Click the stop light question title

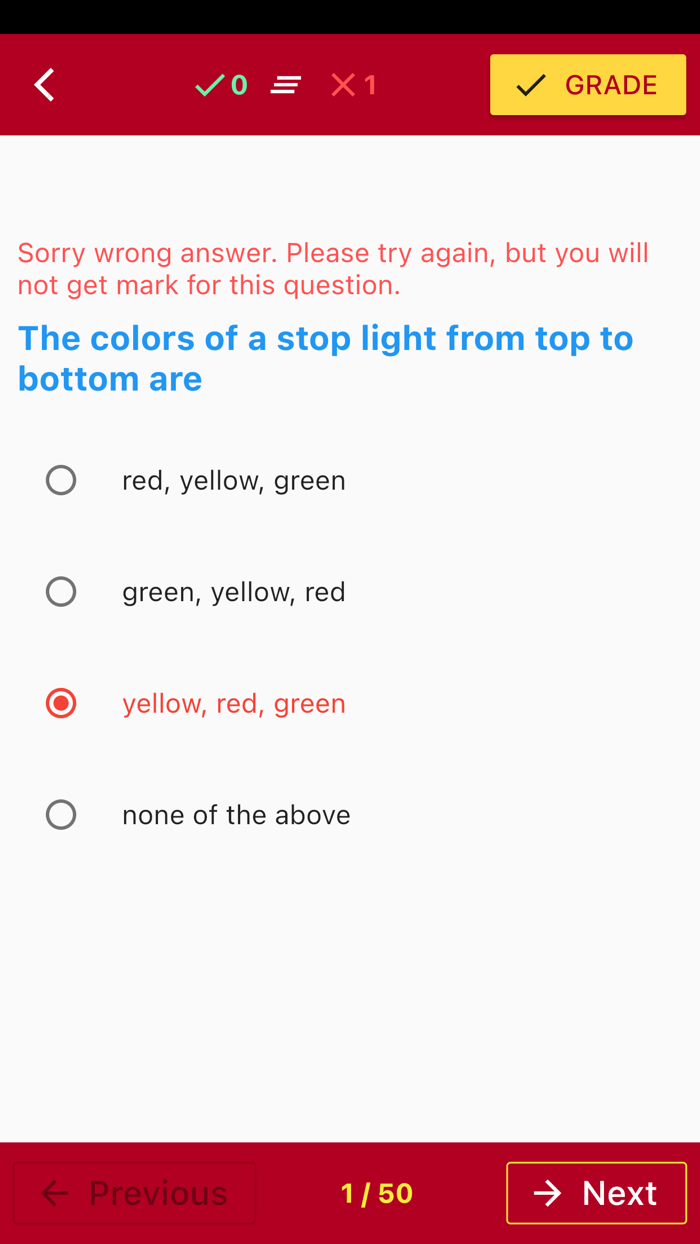[x=325, y=358]
